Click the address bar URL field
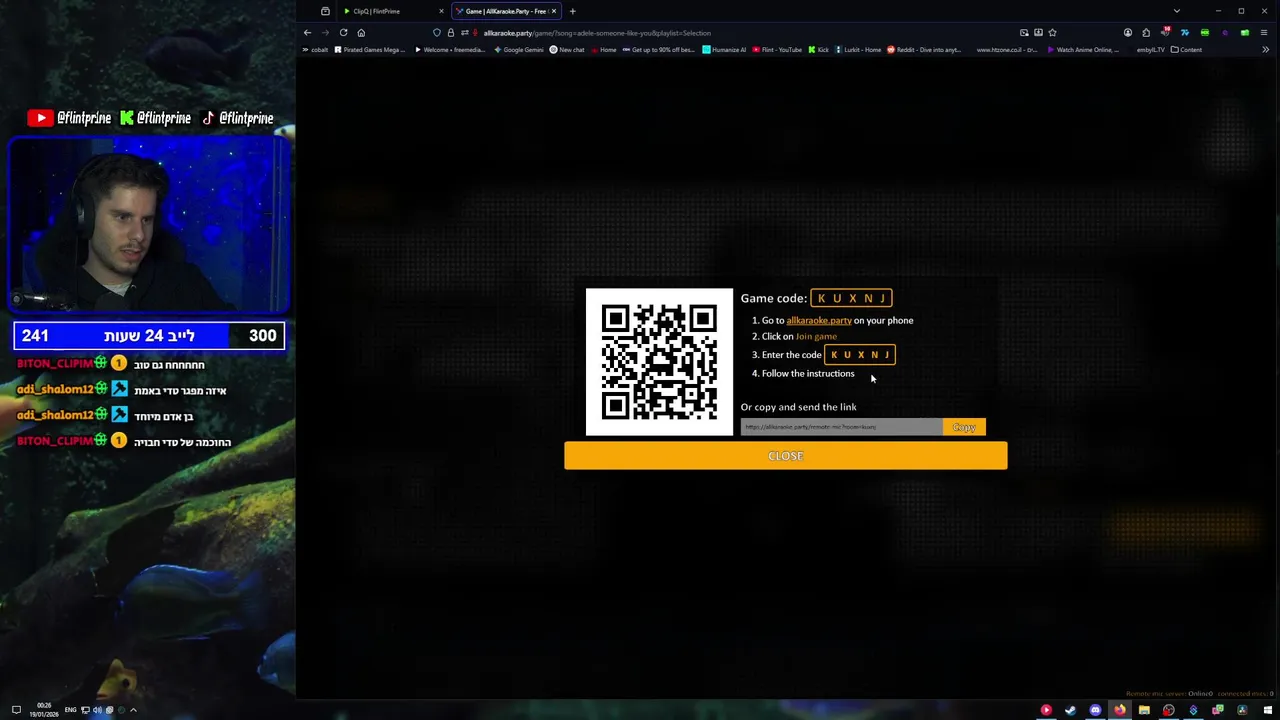Viewport: 1280px width, 720px height. coord(740,33)
